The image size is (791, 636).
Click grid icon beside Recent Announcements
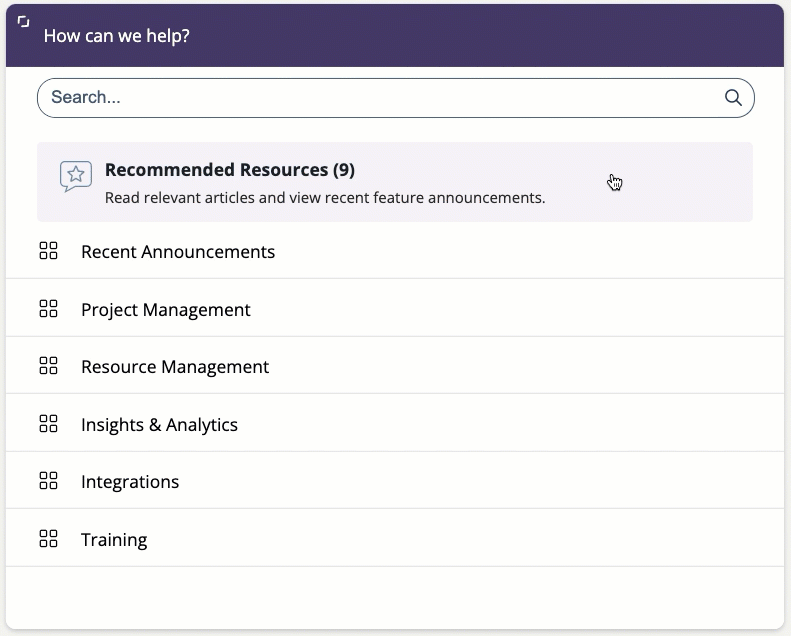pyautogui.click(x=48, y=251)
